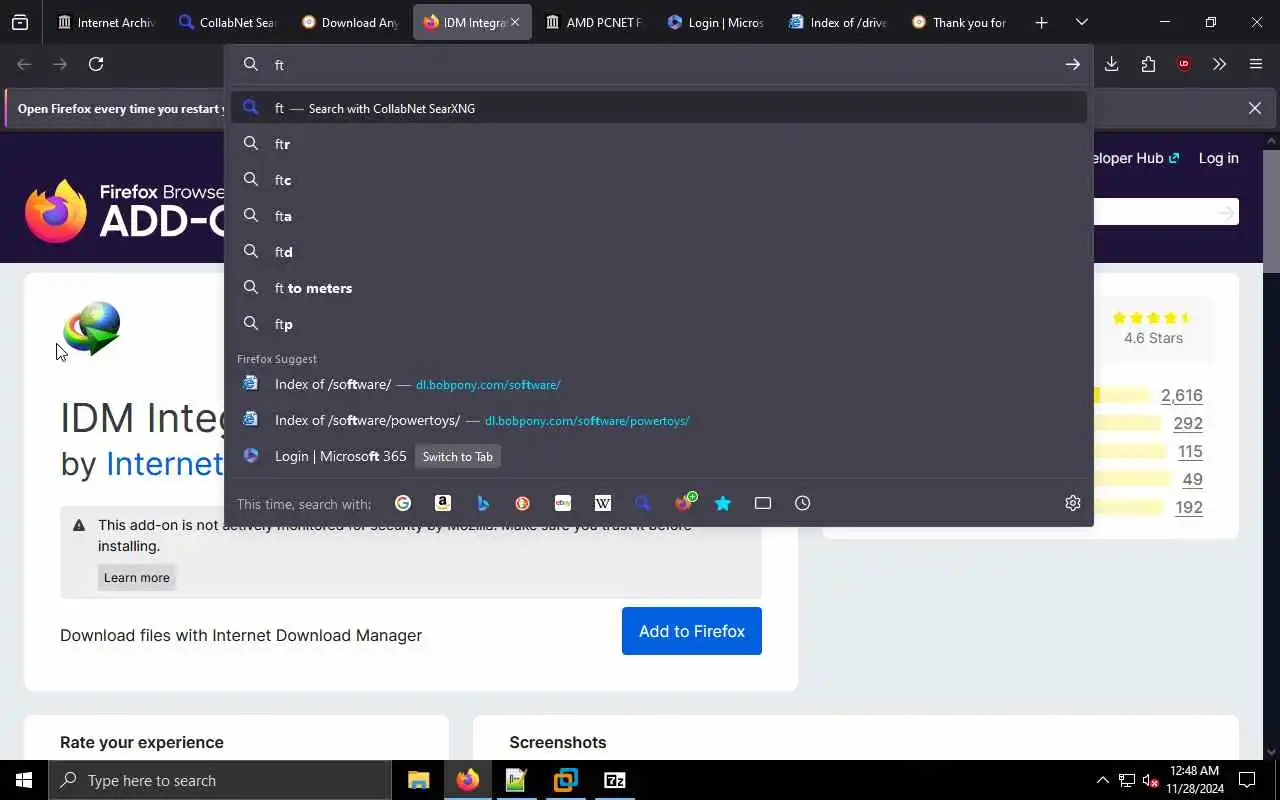Search this time with Wikipedia
This screenshot has width=1280, height=800.
coord(603,503)
